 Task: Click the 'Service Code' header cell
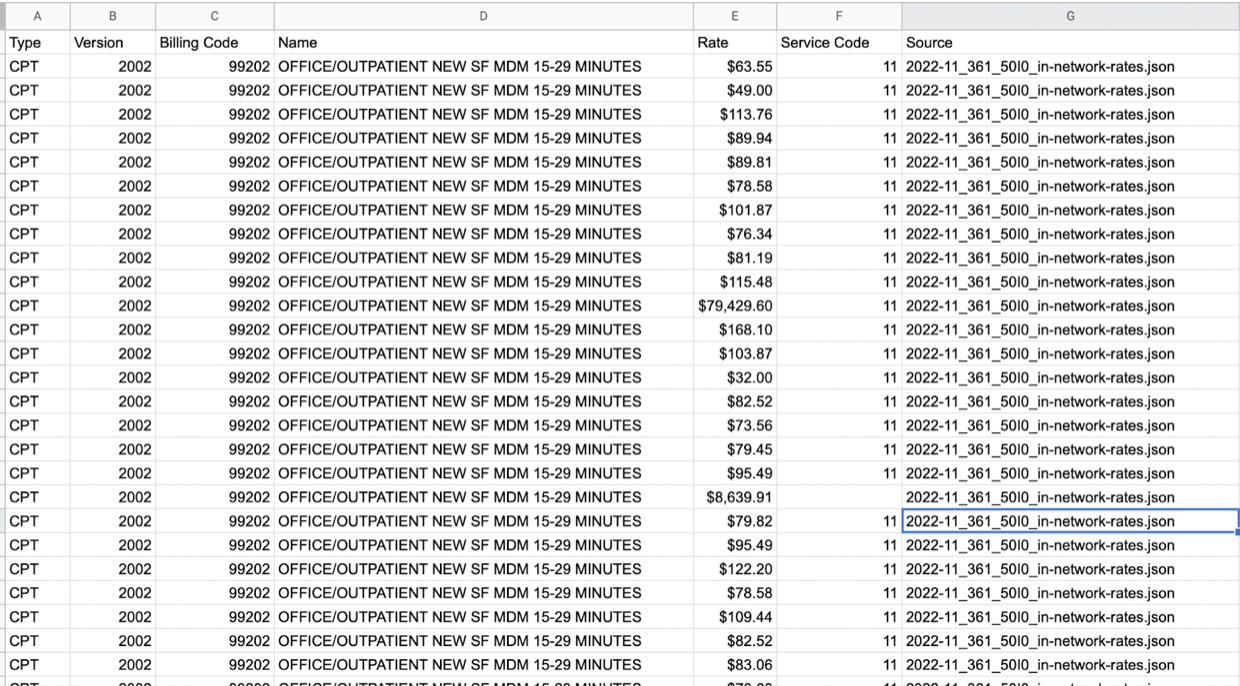pos(839,43)
